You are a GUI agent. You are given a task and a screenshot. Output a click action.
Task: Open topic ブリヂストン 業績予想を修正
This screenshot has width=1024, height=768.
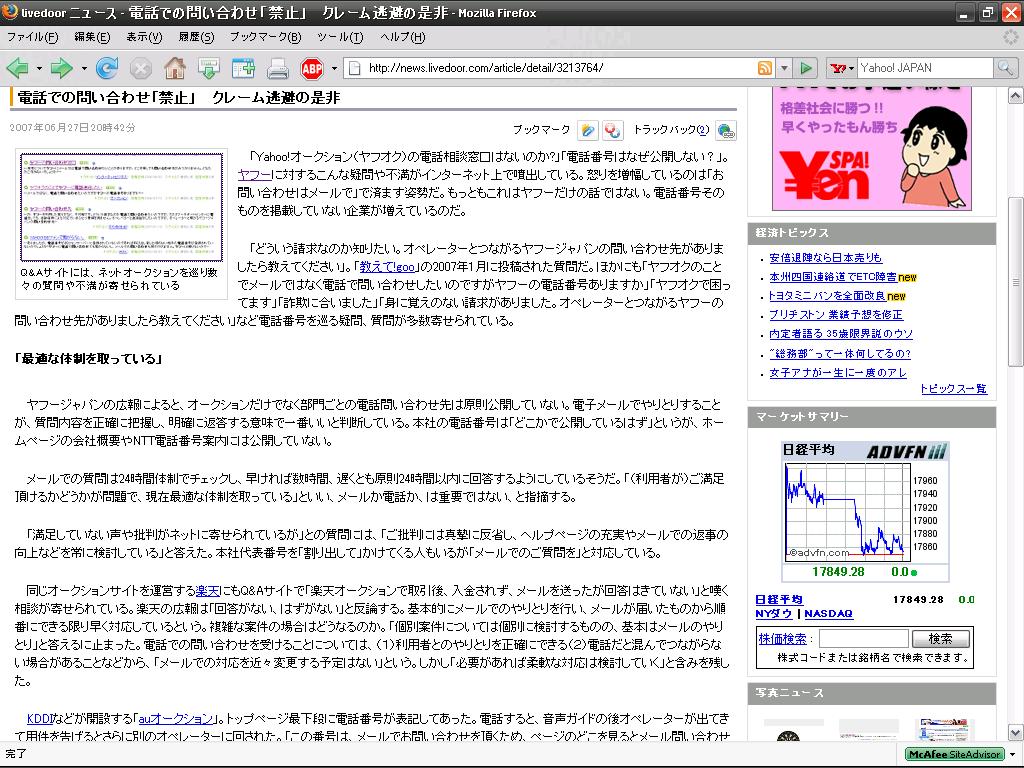(836, 315)
